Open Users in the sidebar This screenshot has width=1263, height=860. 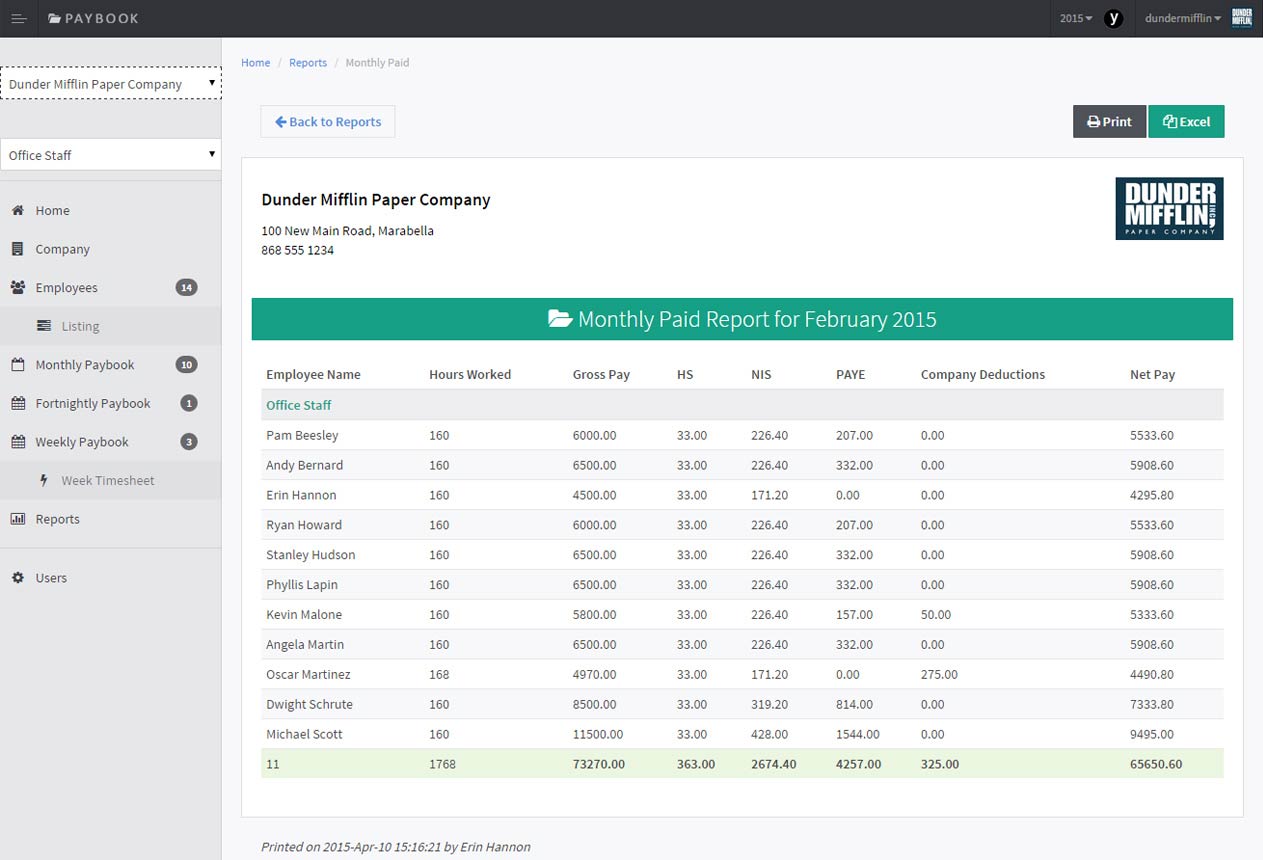point(110,577)
